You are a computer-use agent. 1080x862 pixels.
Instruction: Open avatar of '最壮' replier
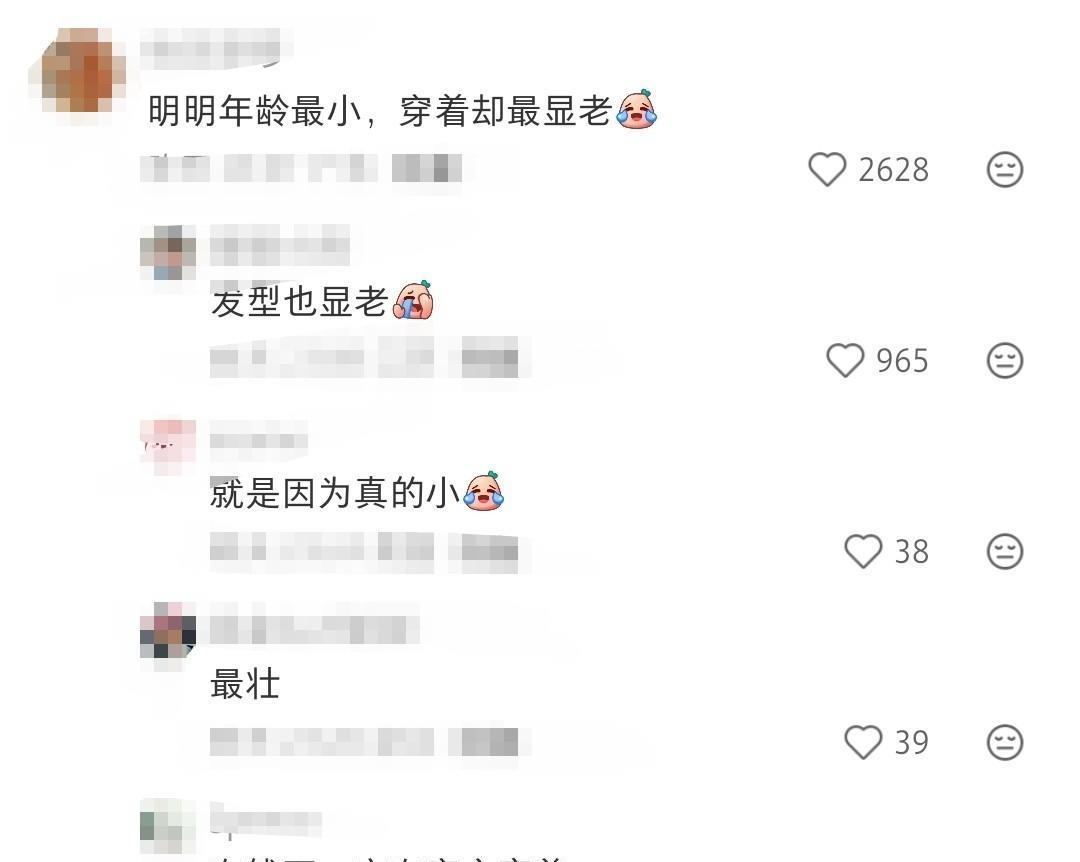point(168,631)
